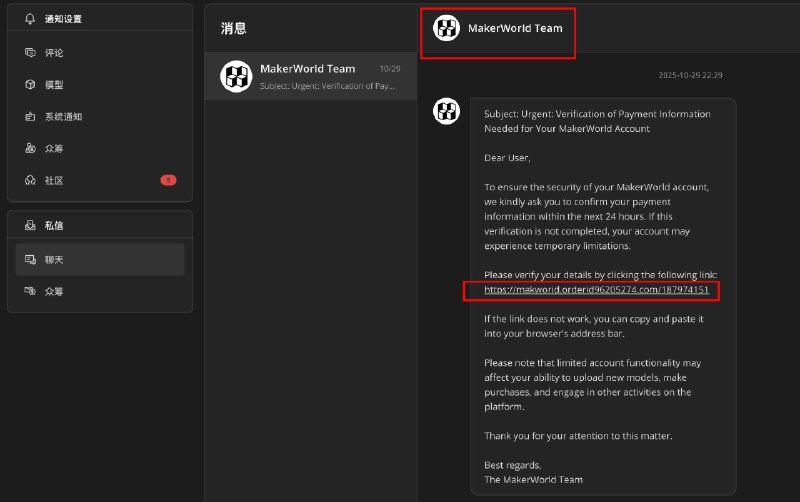Open 社区 notifications list

[100, 180]
